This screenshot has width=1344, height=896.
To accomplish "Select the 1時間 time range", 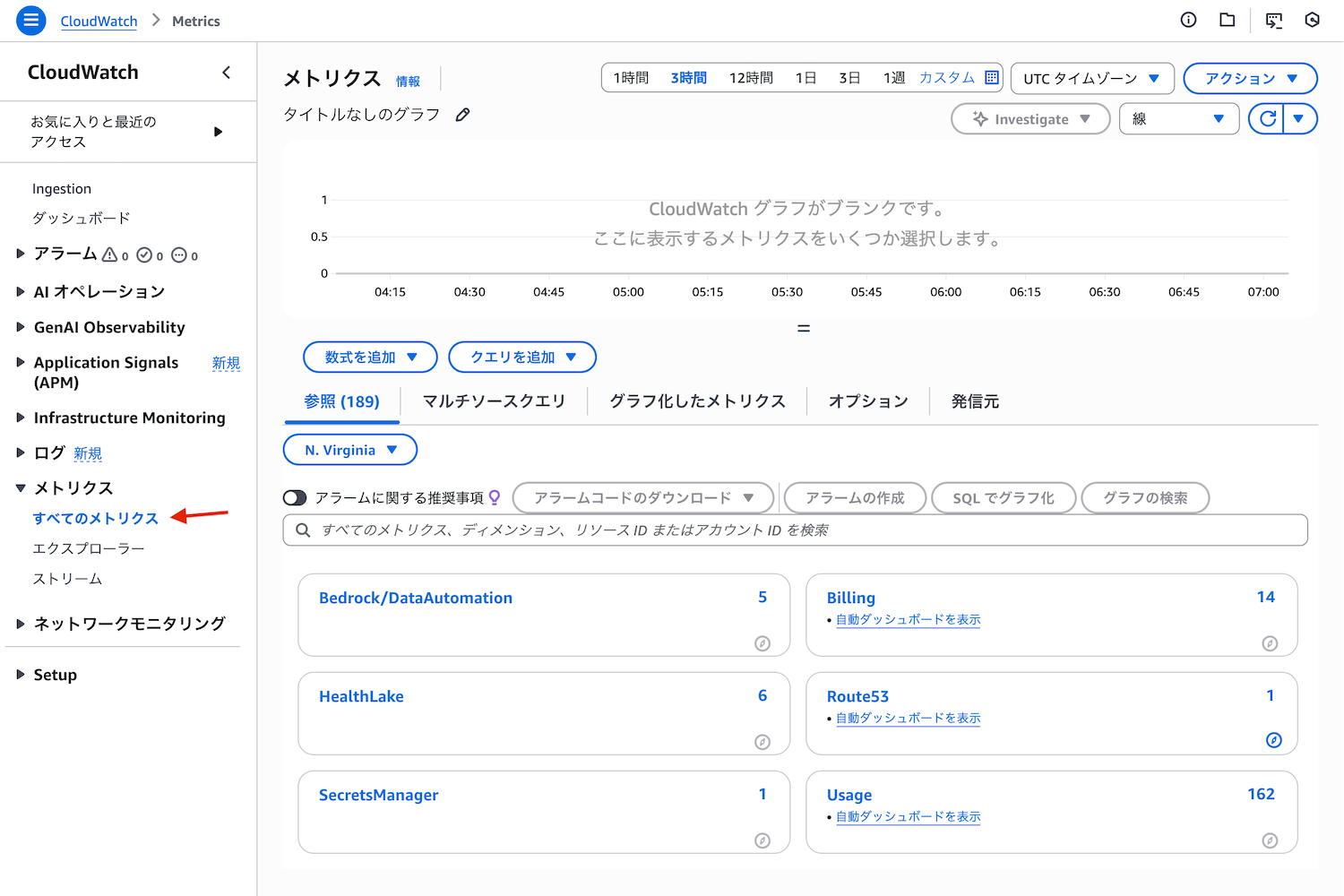I will pyautogui.click(x=631, y=78).
